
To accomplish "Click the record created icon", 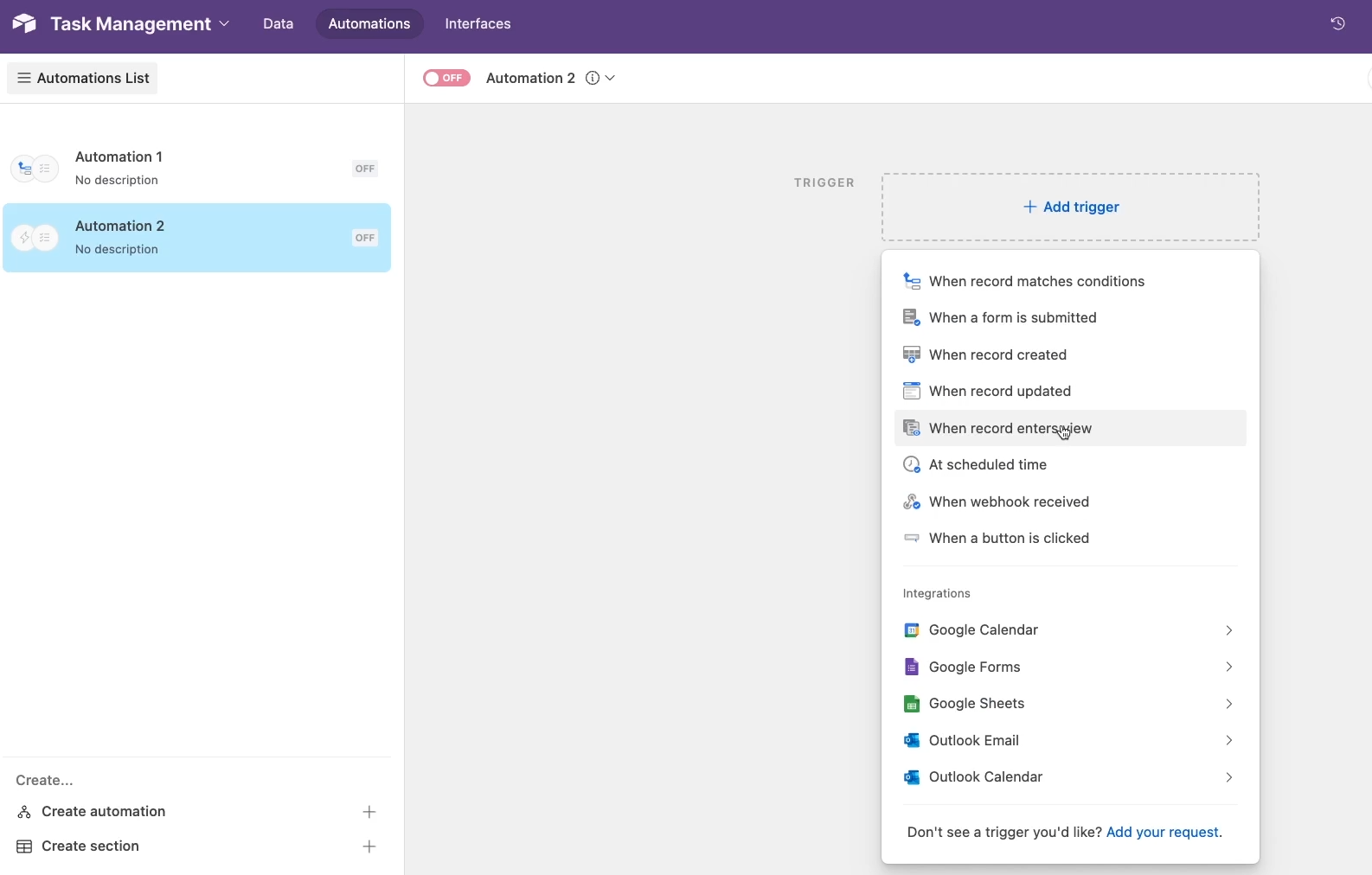I will tap(911, 354).
